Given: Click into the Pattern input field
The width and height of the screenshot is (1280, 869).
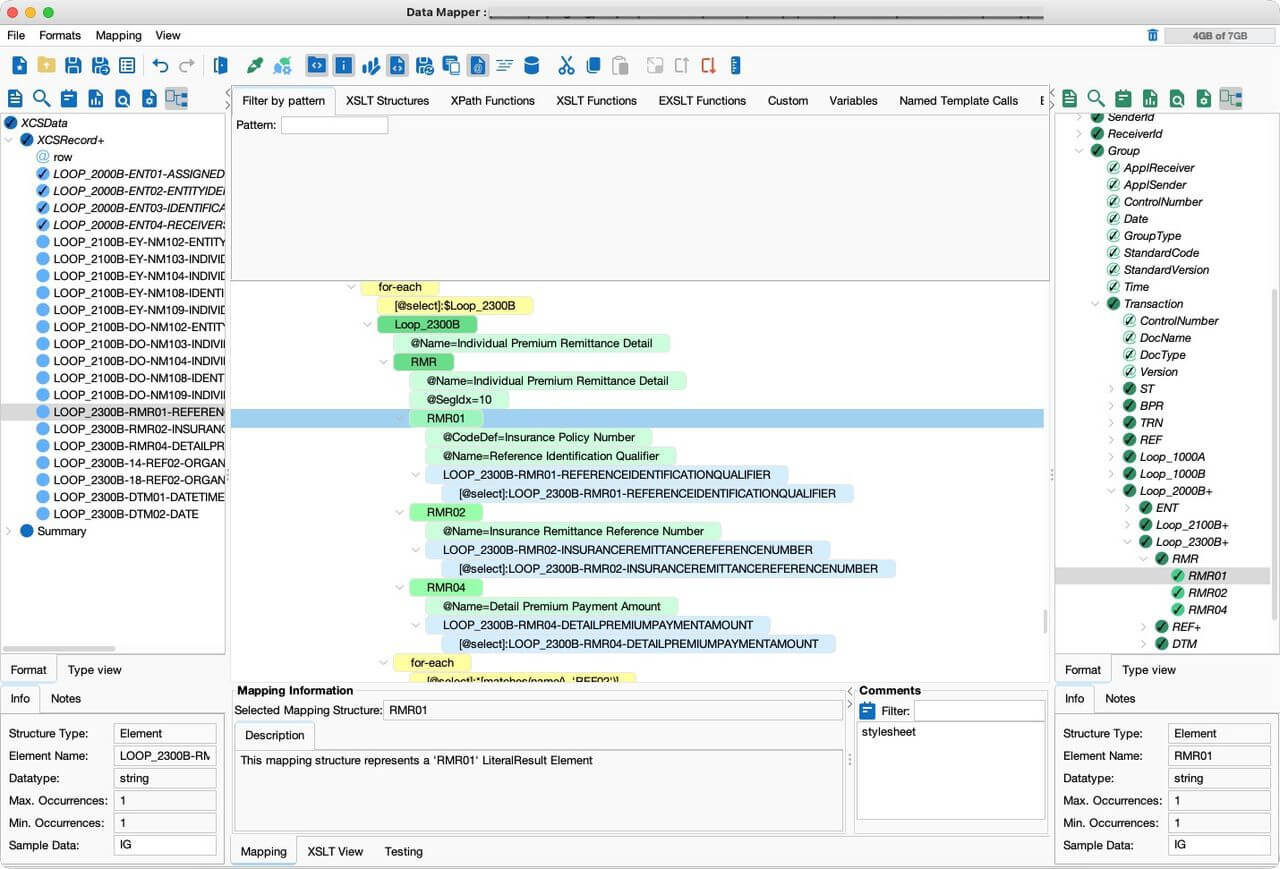Looking at the screenshot, I should (x=334, y=126).
